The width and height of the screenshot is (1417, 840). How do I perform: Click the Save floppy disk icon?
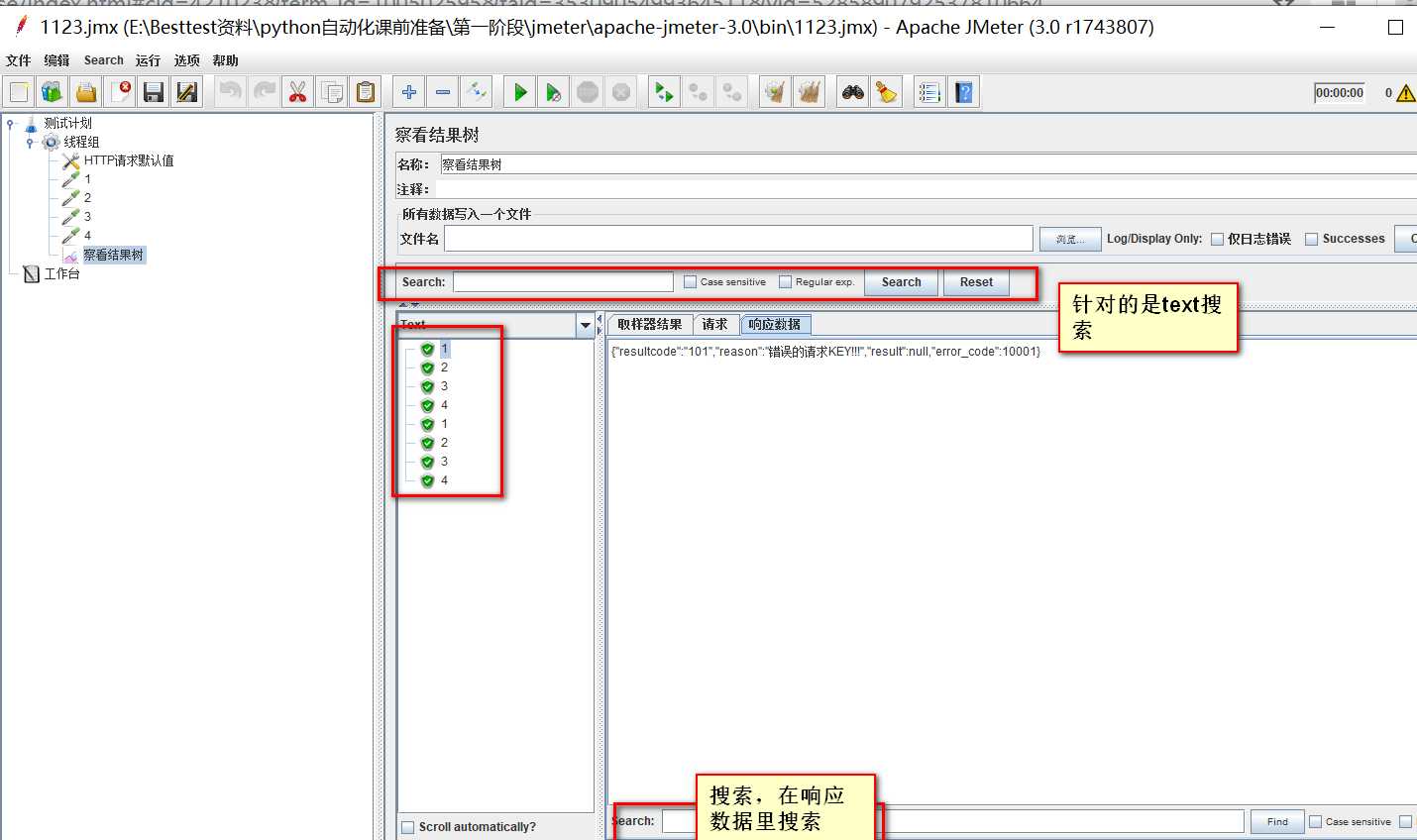coord(154,92)
